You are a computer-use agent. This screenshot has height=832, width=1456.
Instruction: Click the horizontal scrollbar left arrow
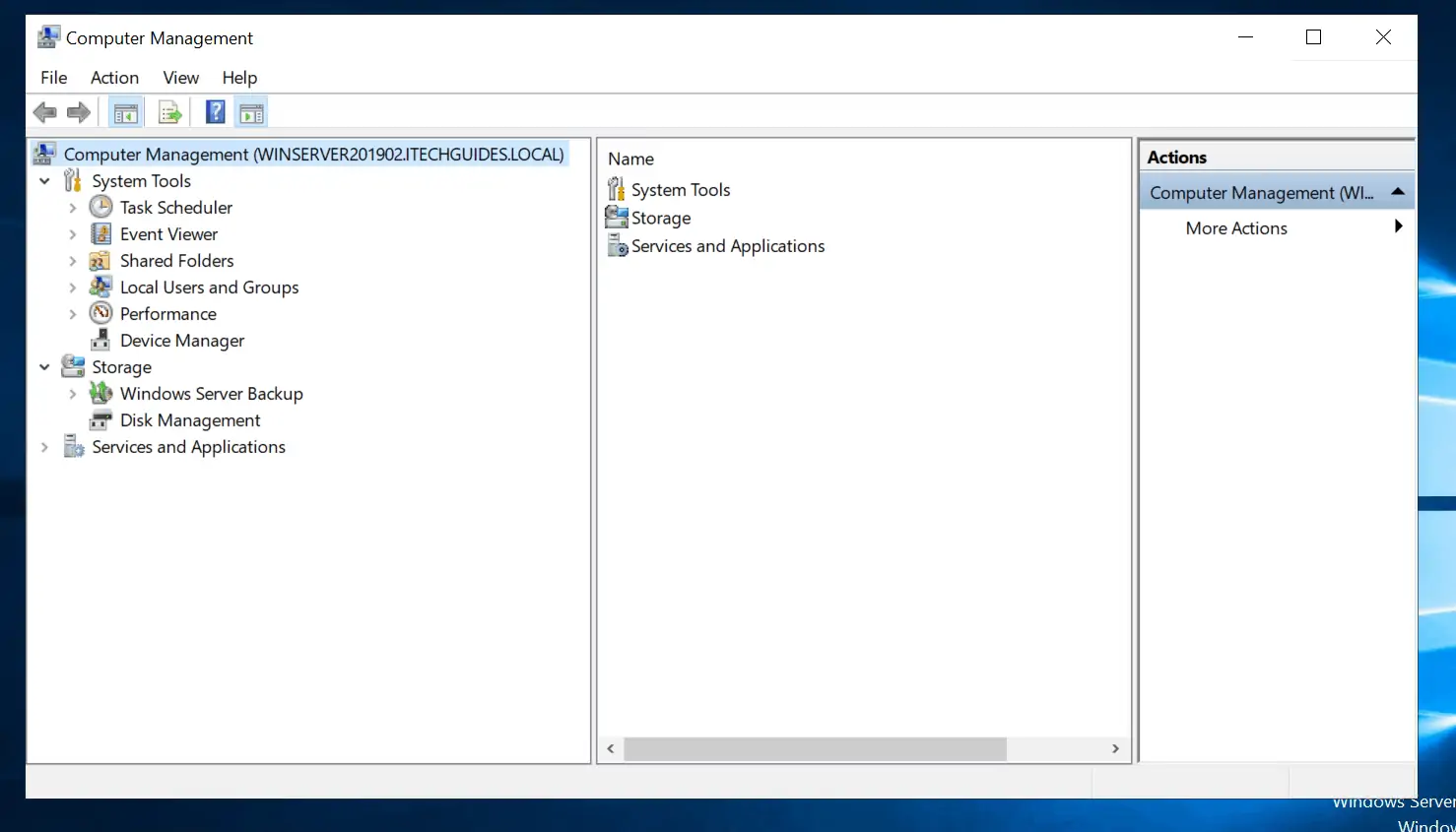tap(611, 749)
